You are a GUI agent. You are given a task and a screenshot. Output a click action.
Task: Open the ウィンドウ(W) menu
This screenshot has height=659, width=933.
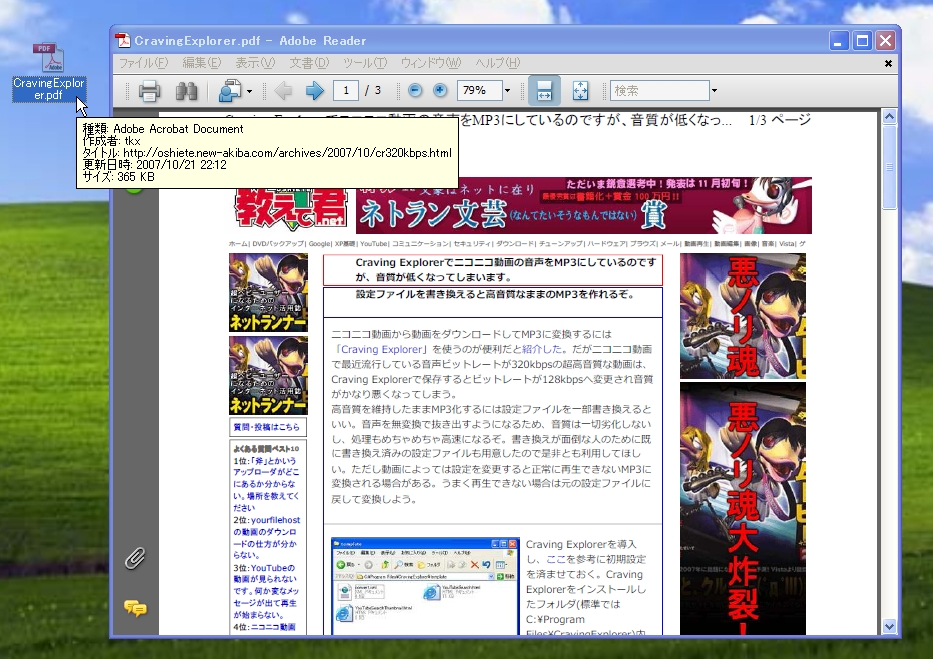tap(431, 62)
